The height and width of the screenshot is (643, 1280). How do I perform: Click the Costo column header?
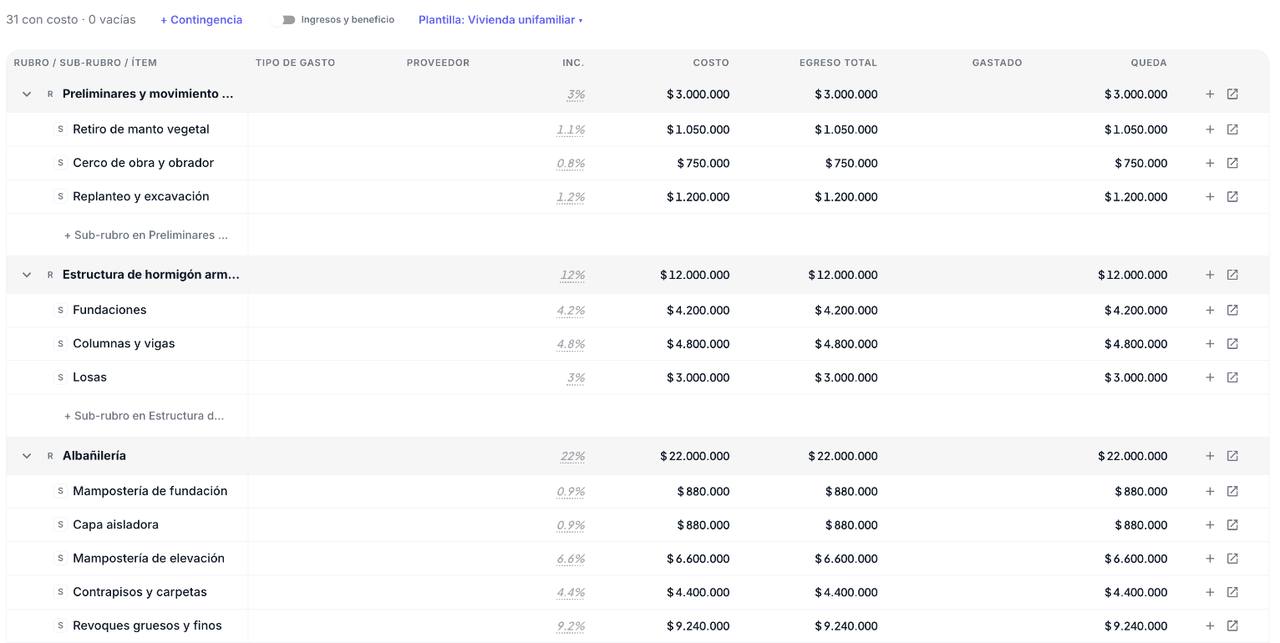click(711, 63)
